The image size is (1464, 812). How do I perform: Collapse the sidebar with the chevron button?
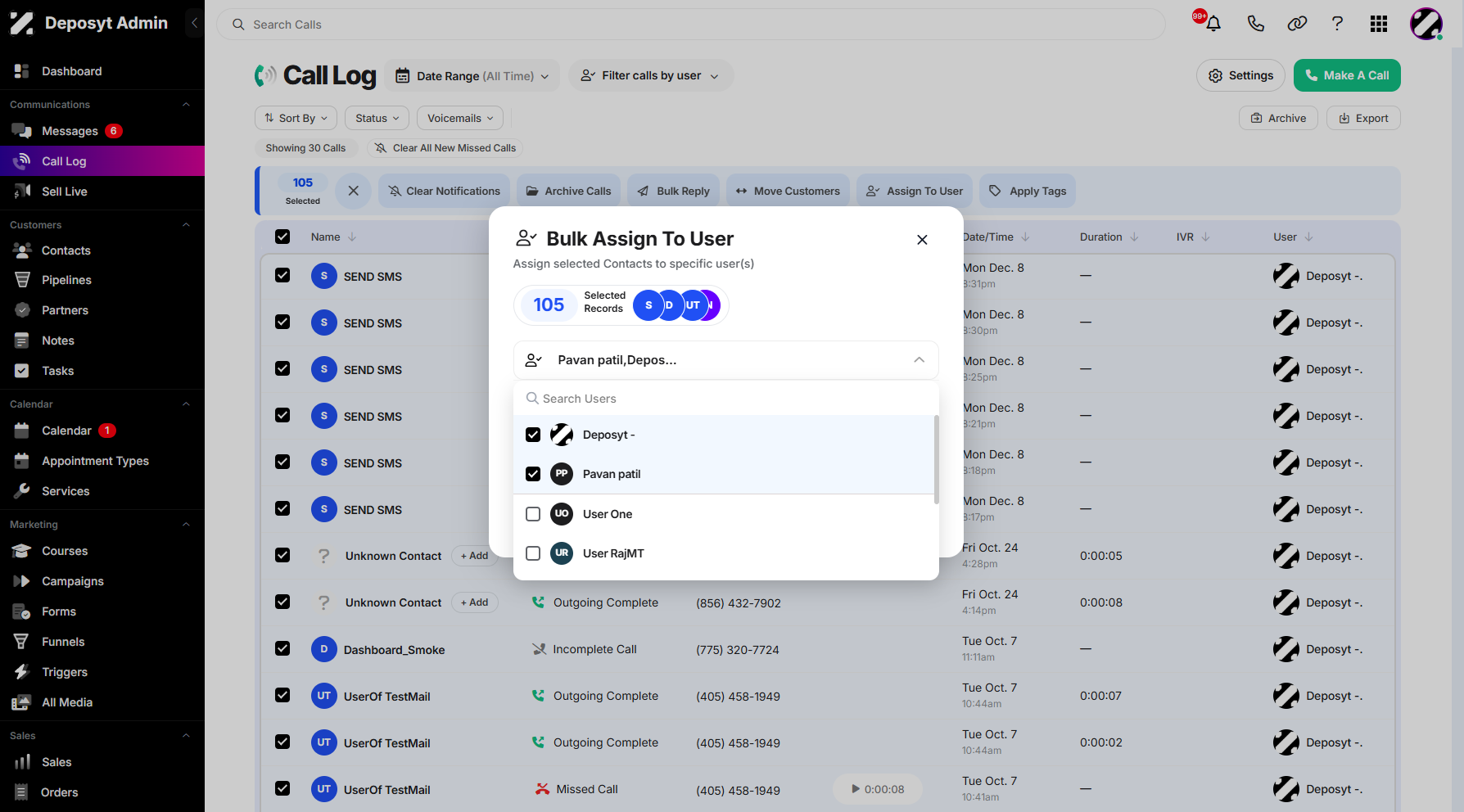194,23
